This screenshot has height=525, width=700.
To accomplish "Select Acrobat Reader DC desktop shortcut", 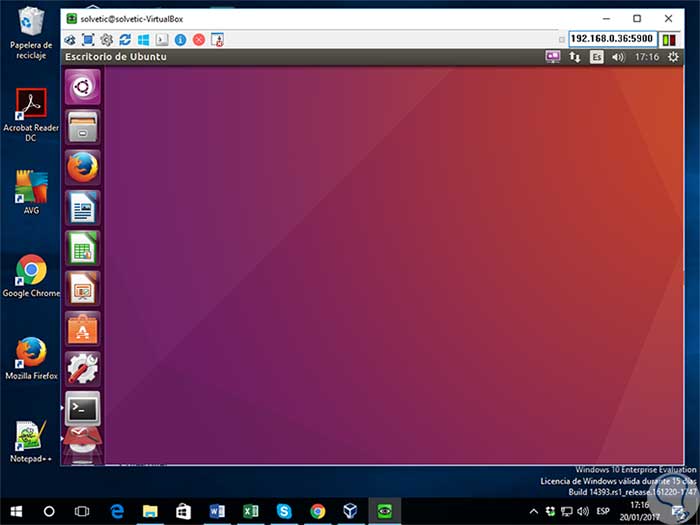I will click(31, 115).
